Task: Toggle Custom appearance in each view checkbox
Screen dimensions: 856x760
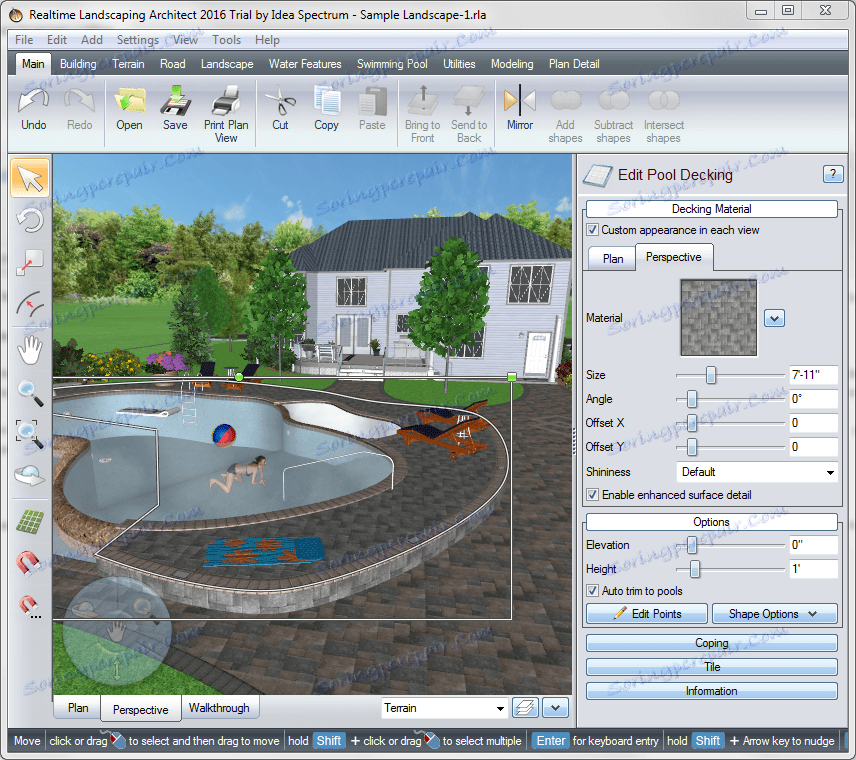Action: coord(592,230)
